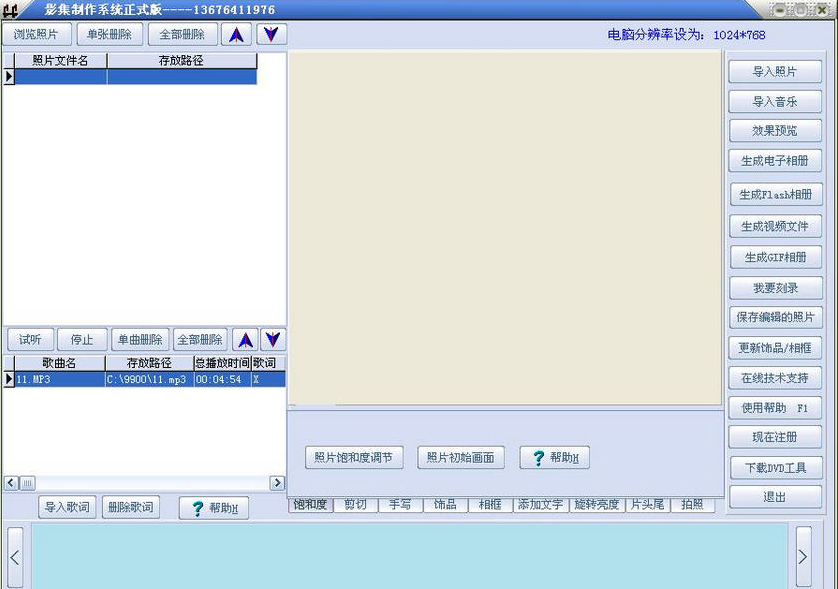Click 生成Flash相册 to create Flash album
The height and width of the screenshot is (589, 838).
[776, 193]
